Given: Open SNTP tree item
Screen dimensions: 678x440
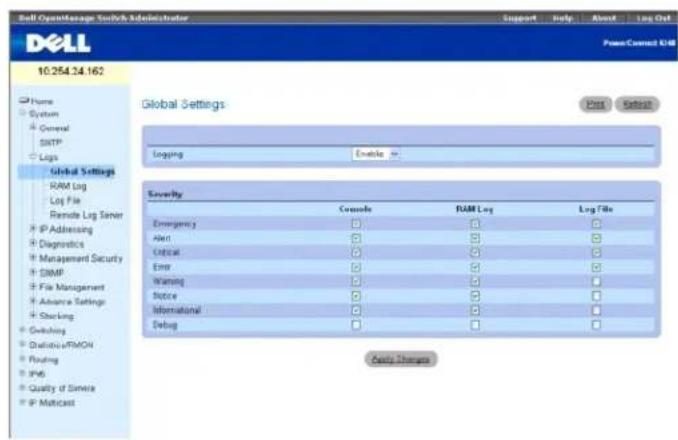Looking at the screenshot, I should [x=51, y=143].
